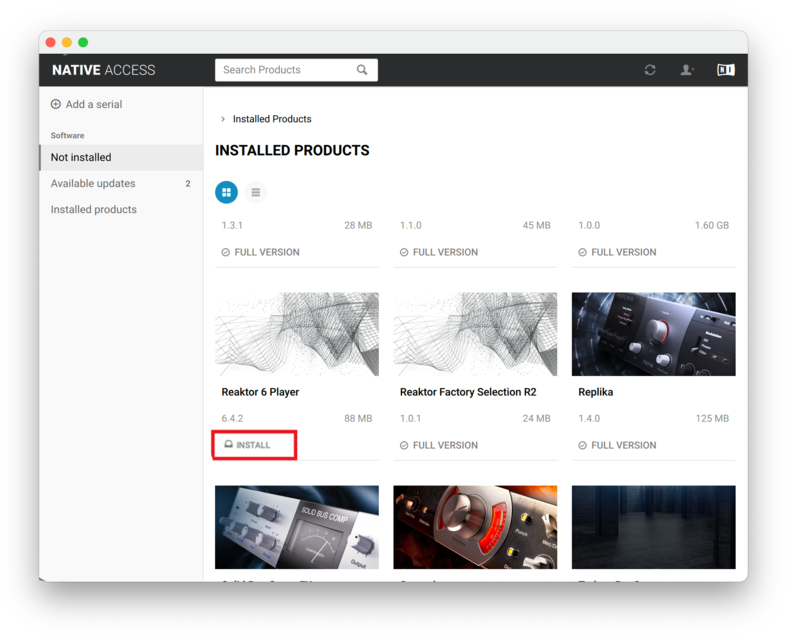Open the Replika product thumbnail
This screenshot has width=800, height=642.
[653, 334]
